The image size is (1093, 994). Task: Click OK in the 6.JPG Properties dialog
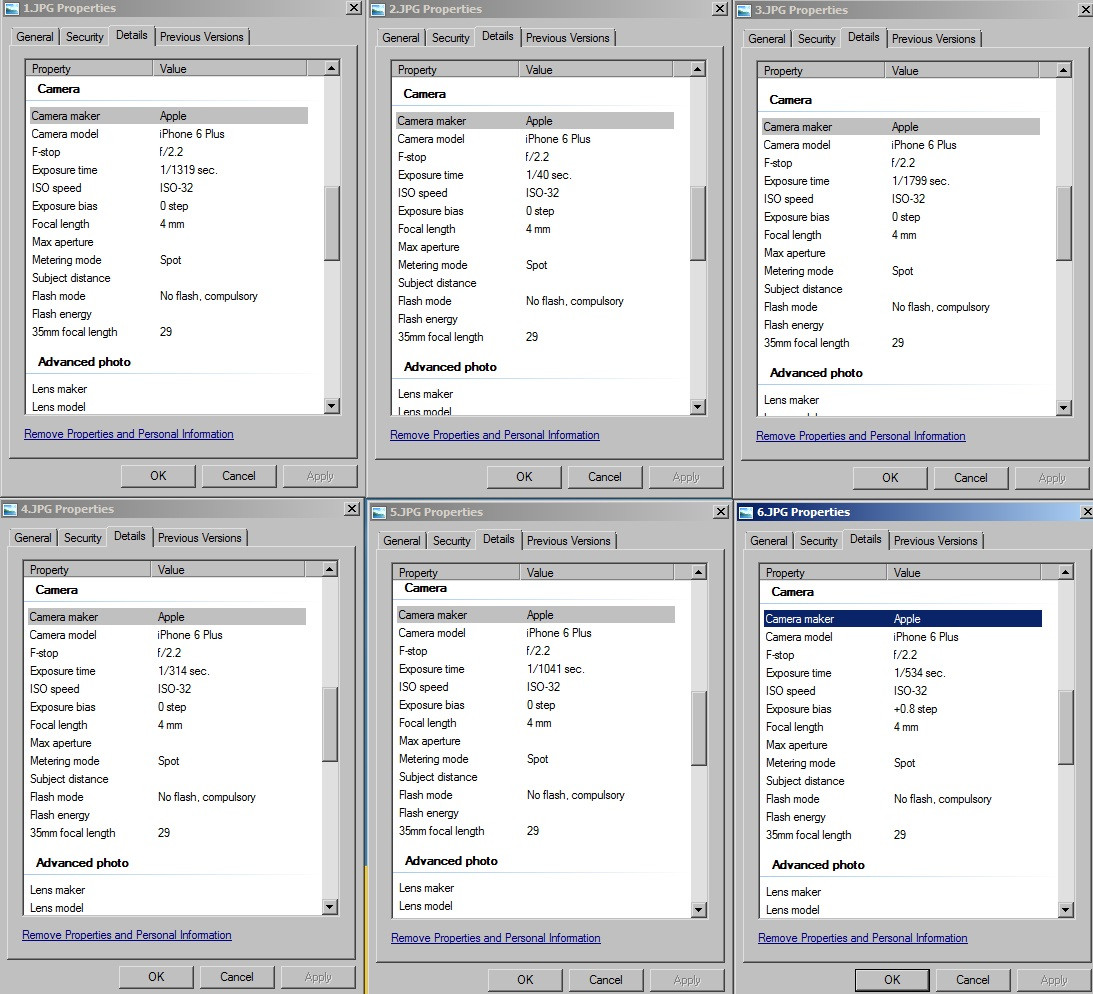click(x=892, y=980)
